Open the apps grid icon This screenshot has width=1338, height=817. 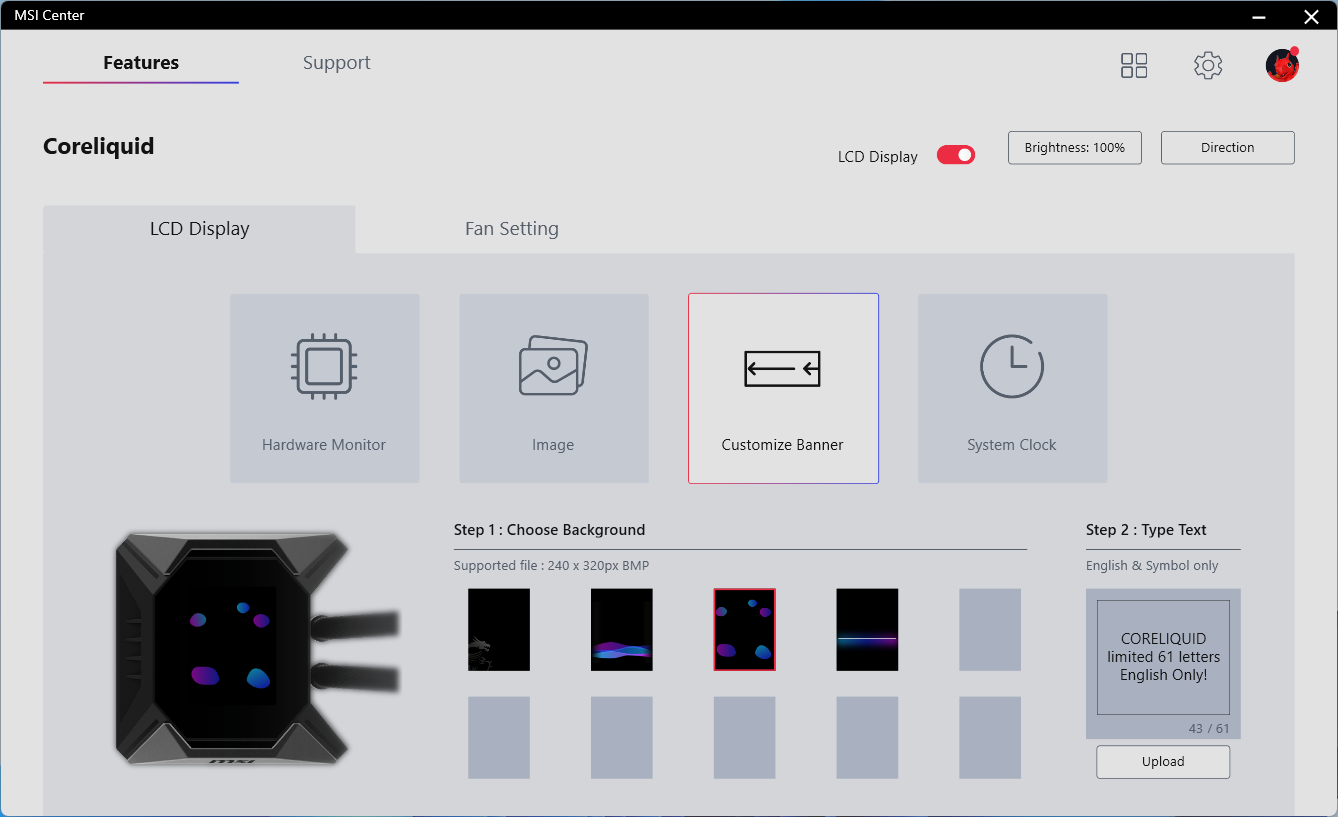pyautogui.click(x=1134, y=66)
